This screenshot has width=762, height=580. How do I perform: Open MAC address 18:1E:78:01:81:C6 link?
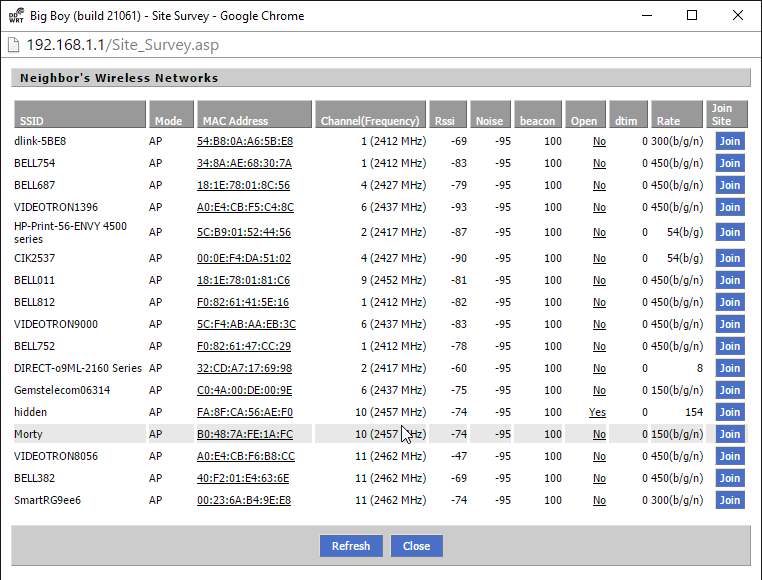[243, 280]
